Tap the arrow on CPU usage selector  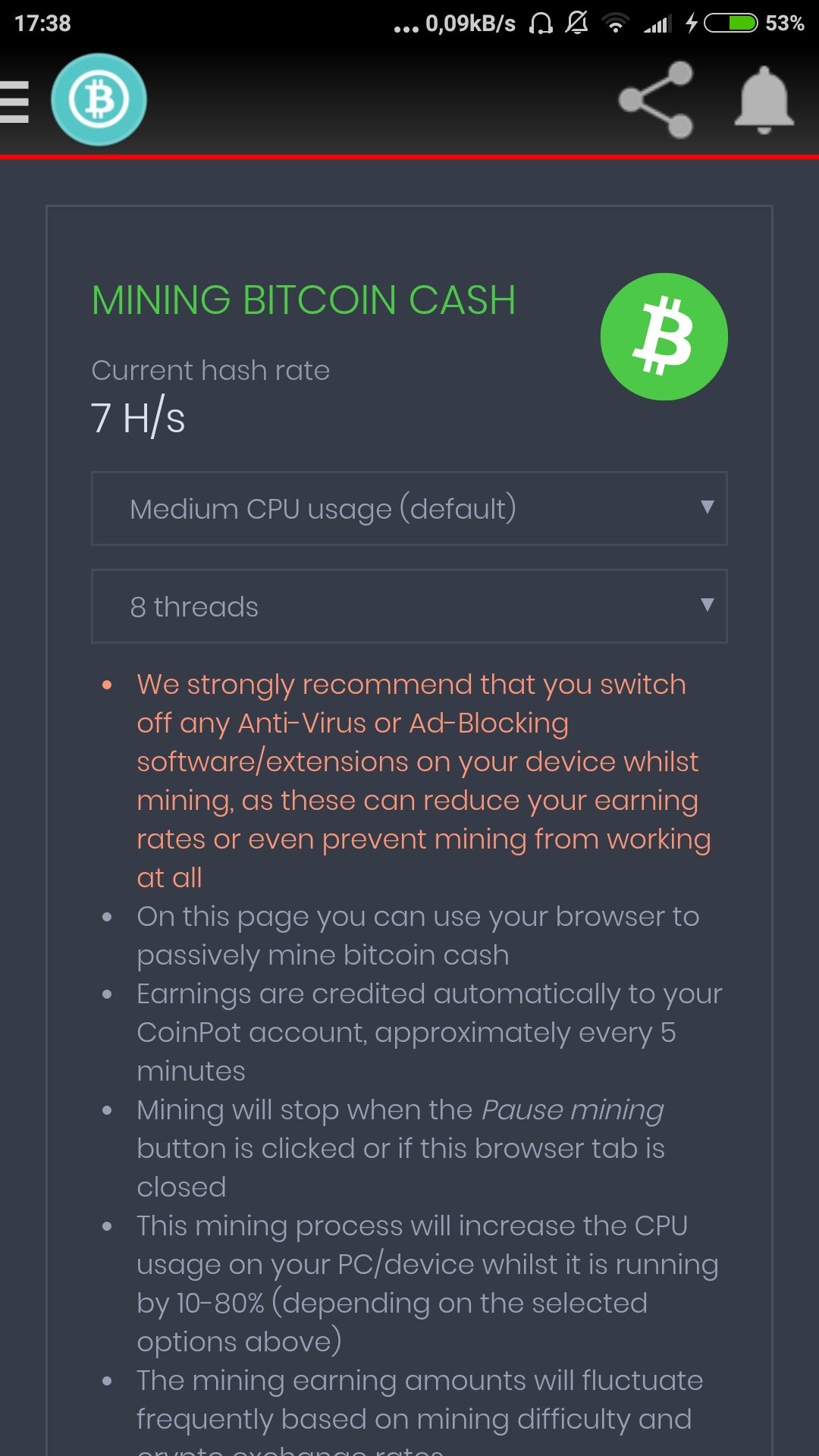coord(707,507)
